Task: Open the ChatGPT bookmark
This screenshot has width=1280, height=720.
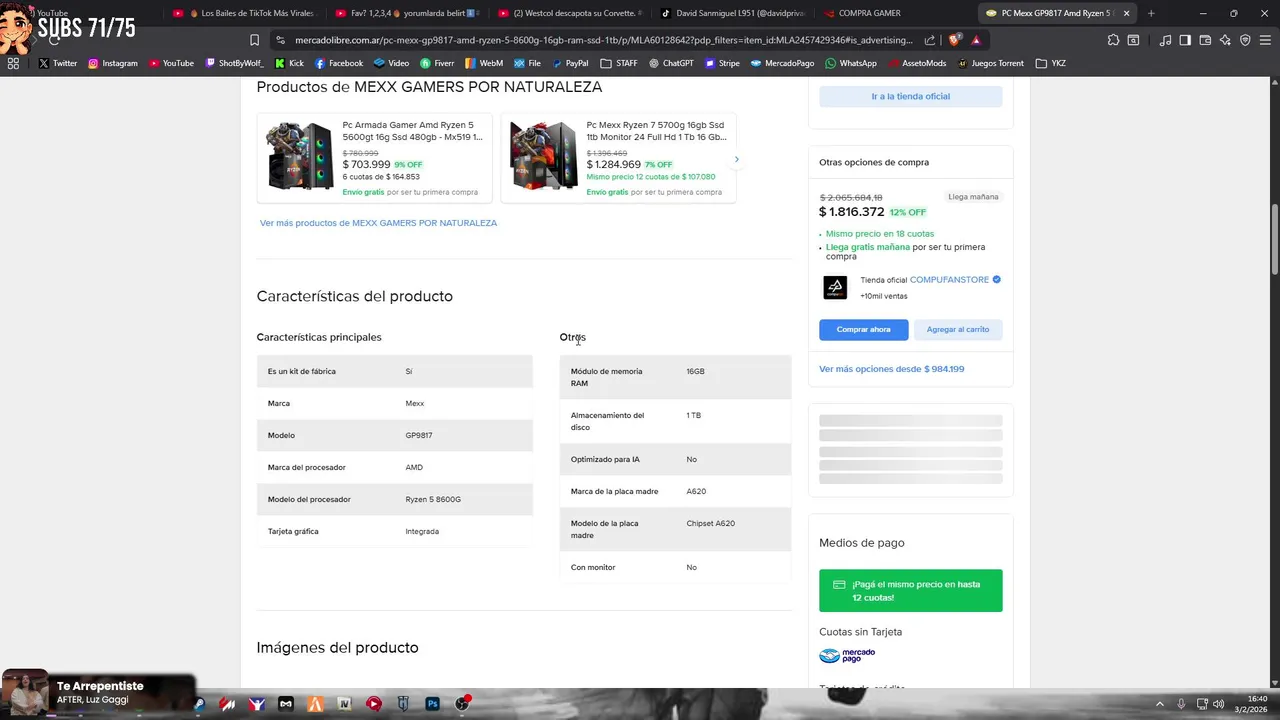Action: [671, 63]
